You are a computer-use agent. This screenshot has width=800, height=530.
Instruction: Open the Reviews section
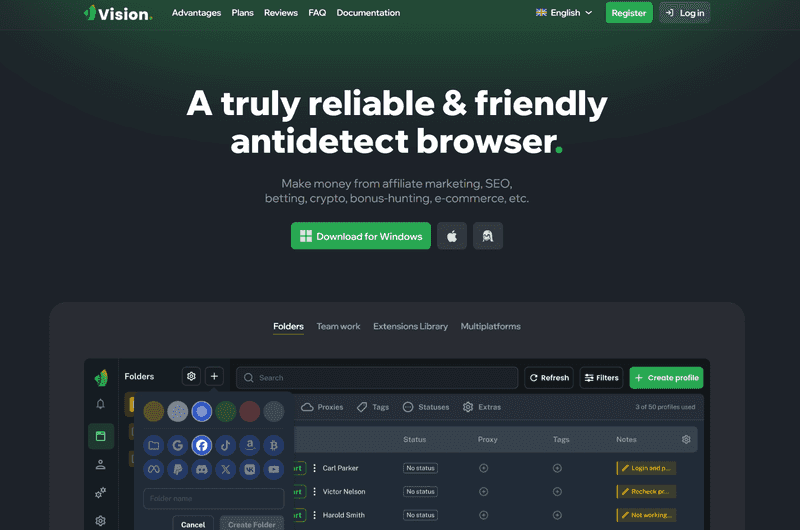[281, 13]
